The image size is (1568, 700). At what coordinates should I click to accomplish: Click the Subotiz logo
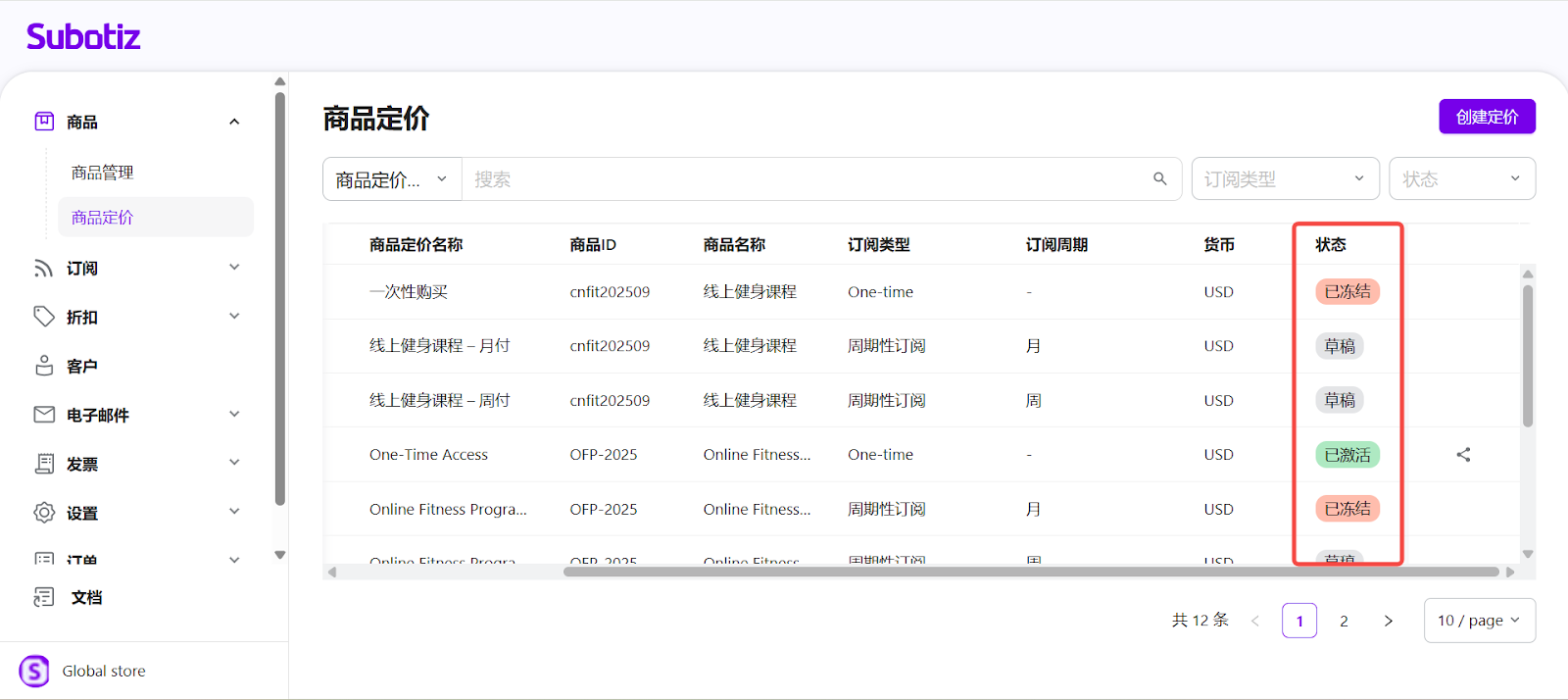coord(83,37)
